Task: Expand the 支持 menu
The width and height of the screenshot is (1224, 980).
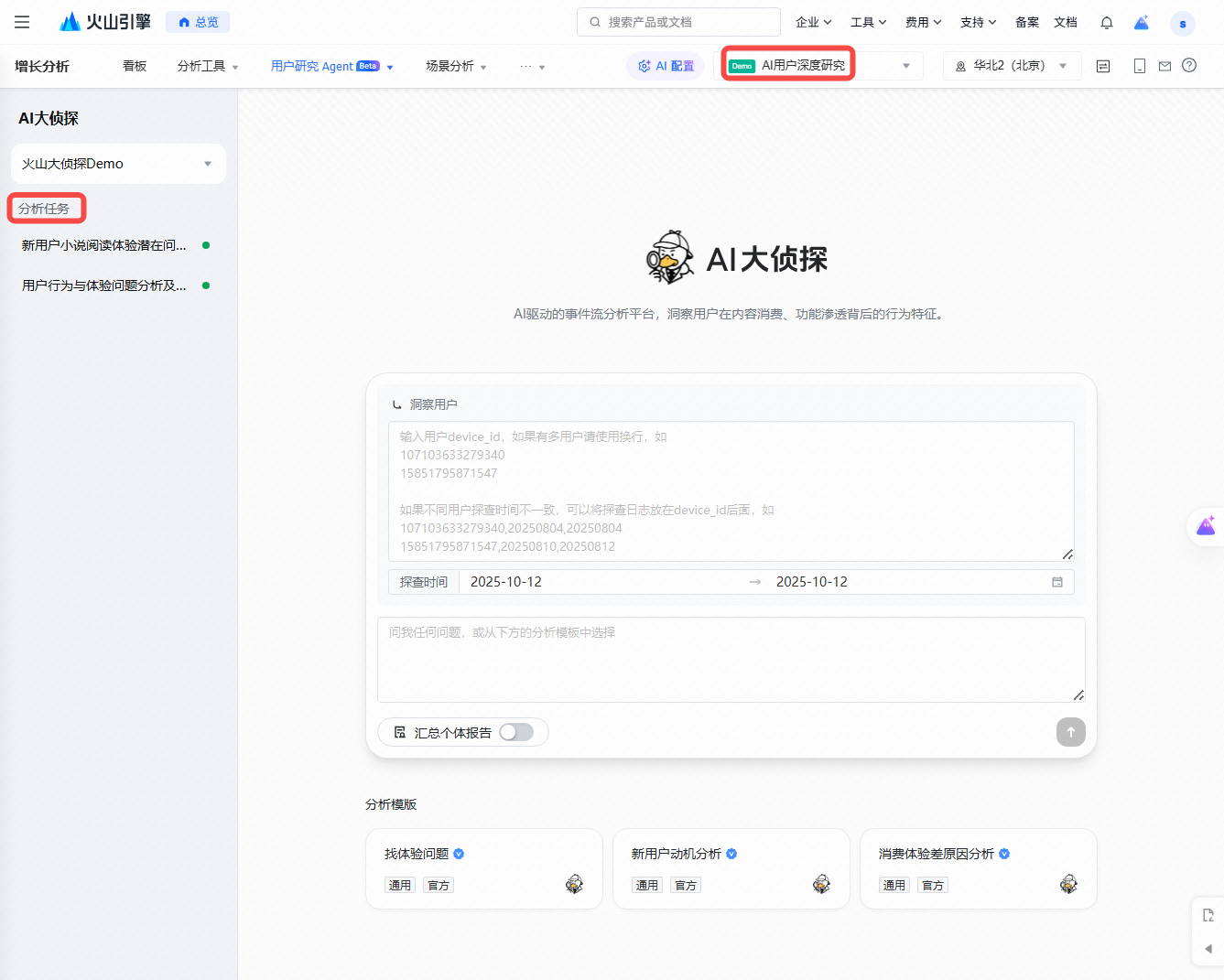Action: [x=978, y=22]
